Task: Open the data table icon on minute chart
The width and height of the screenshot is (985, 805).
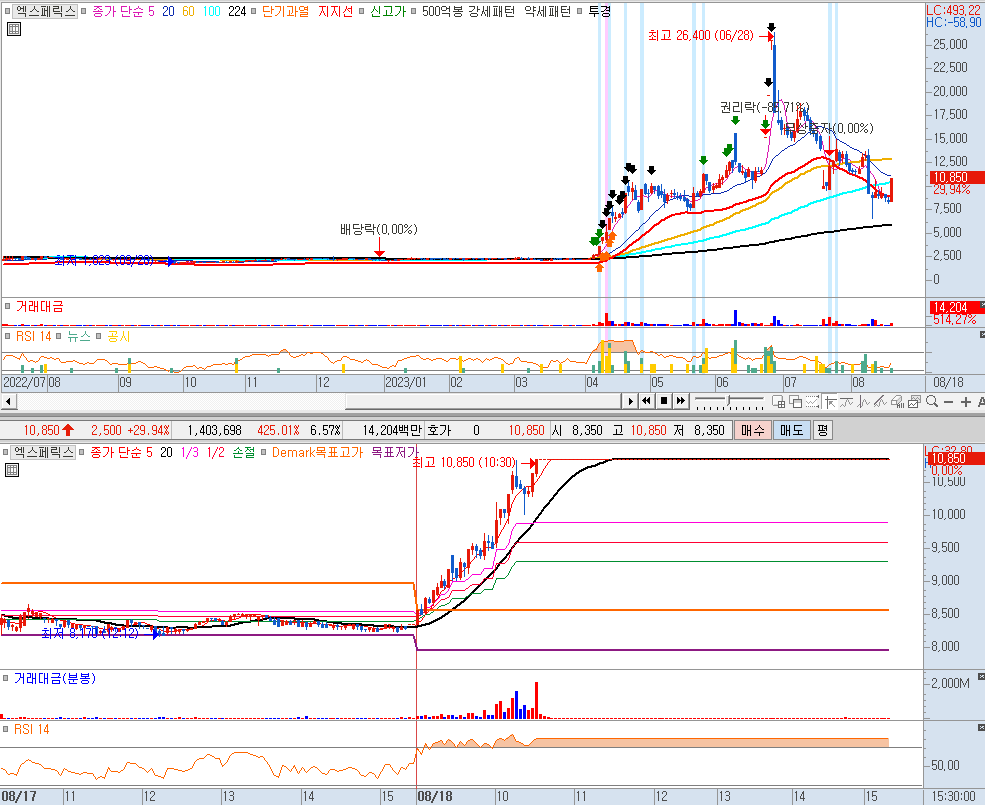Action: [12, 470]
